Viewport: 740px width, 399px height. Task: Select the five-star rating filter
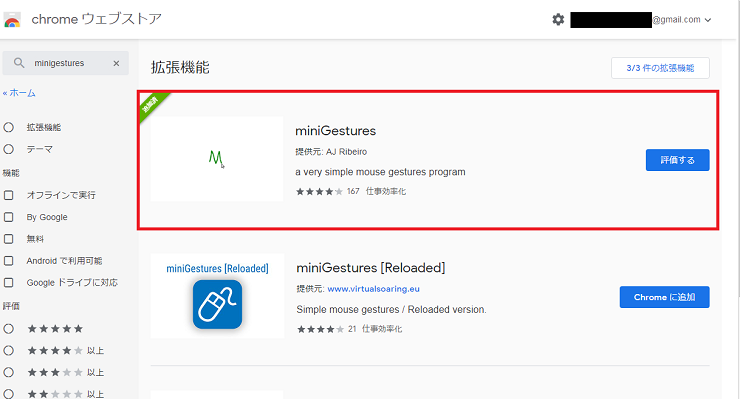[x=8, y=329]
